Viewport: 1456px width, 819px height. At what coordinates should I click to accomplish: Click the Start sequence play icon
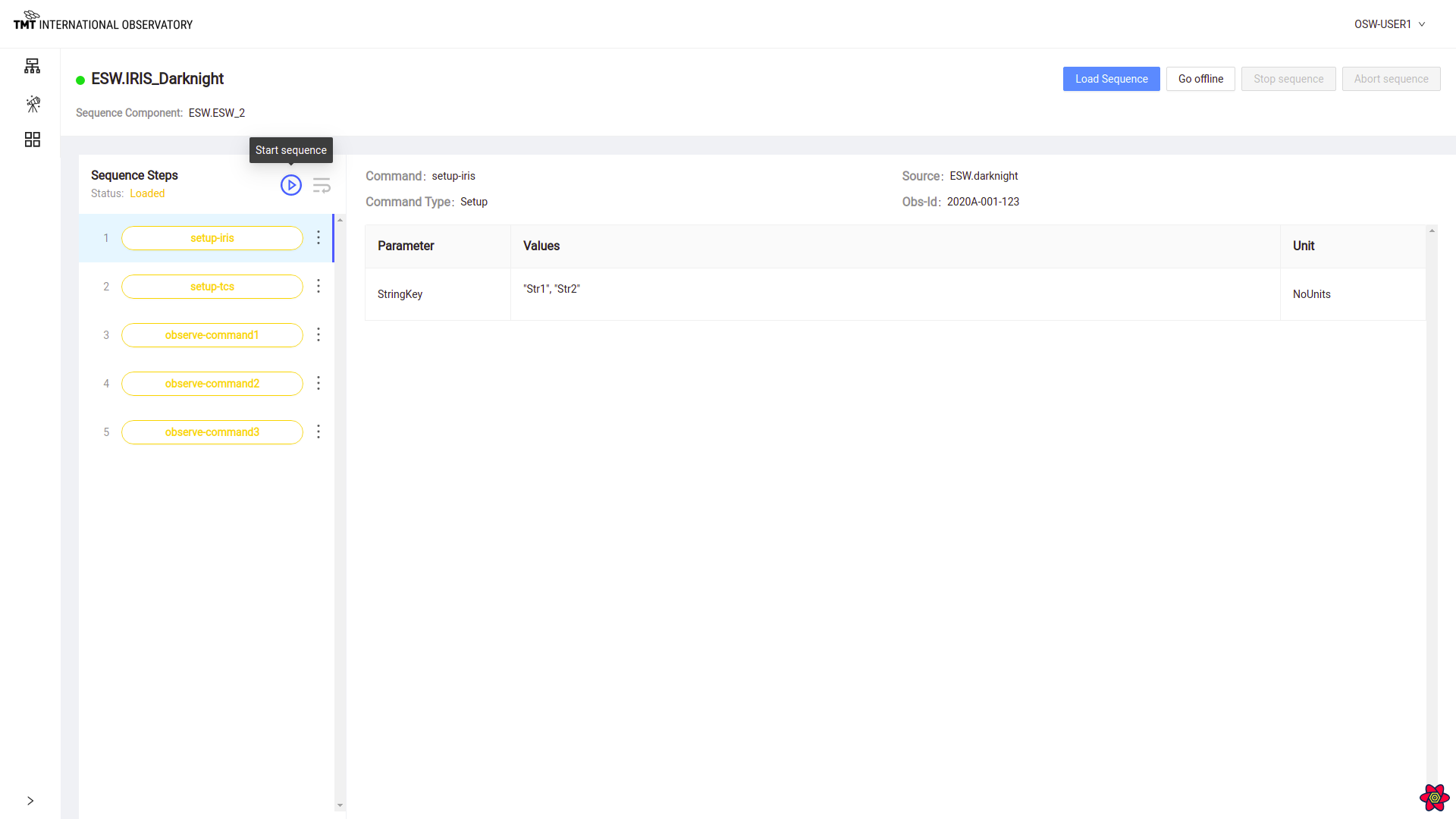pos(291,185)
